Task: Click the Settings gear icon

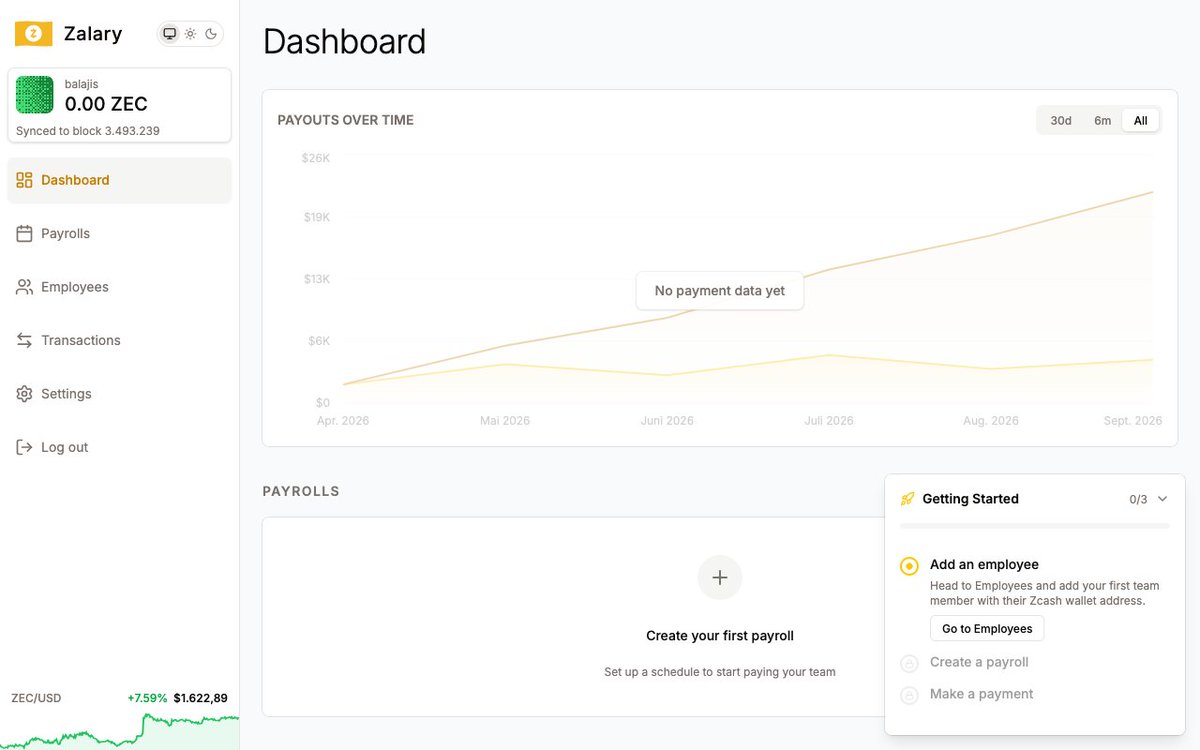Action: [24, 394]
